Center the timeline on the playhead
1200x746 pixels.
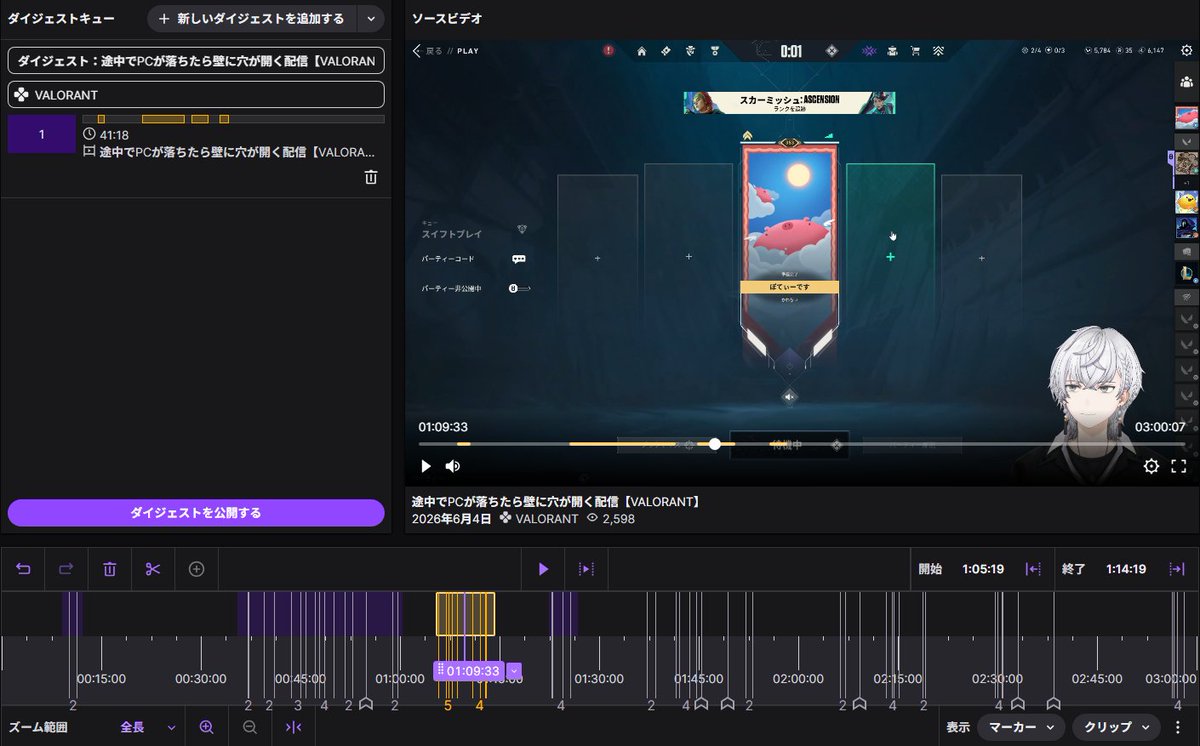point(293,727)
